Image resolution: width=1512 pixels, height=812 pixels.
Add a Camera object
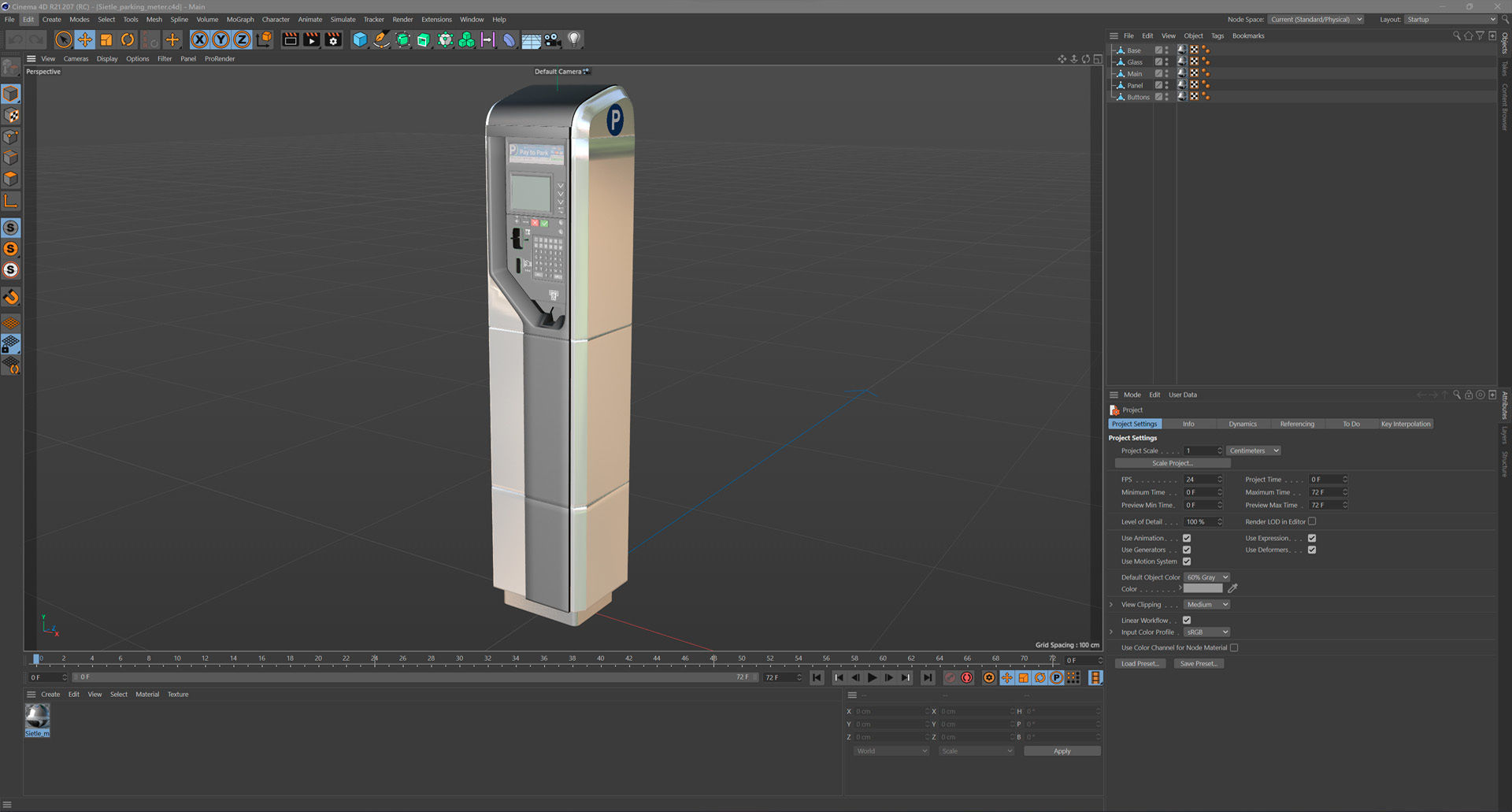tap(553, 39)
